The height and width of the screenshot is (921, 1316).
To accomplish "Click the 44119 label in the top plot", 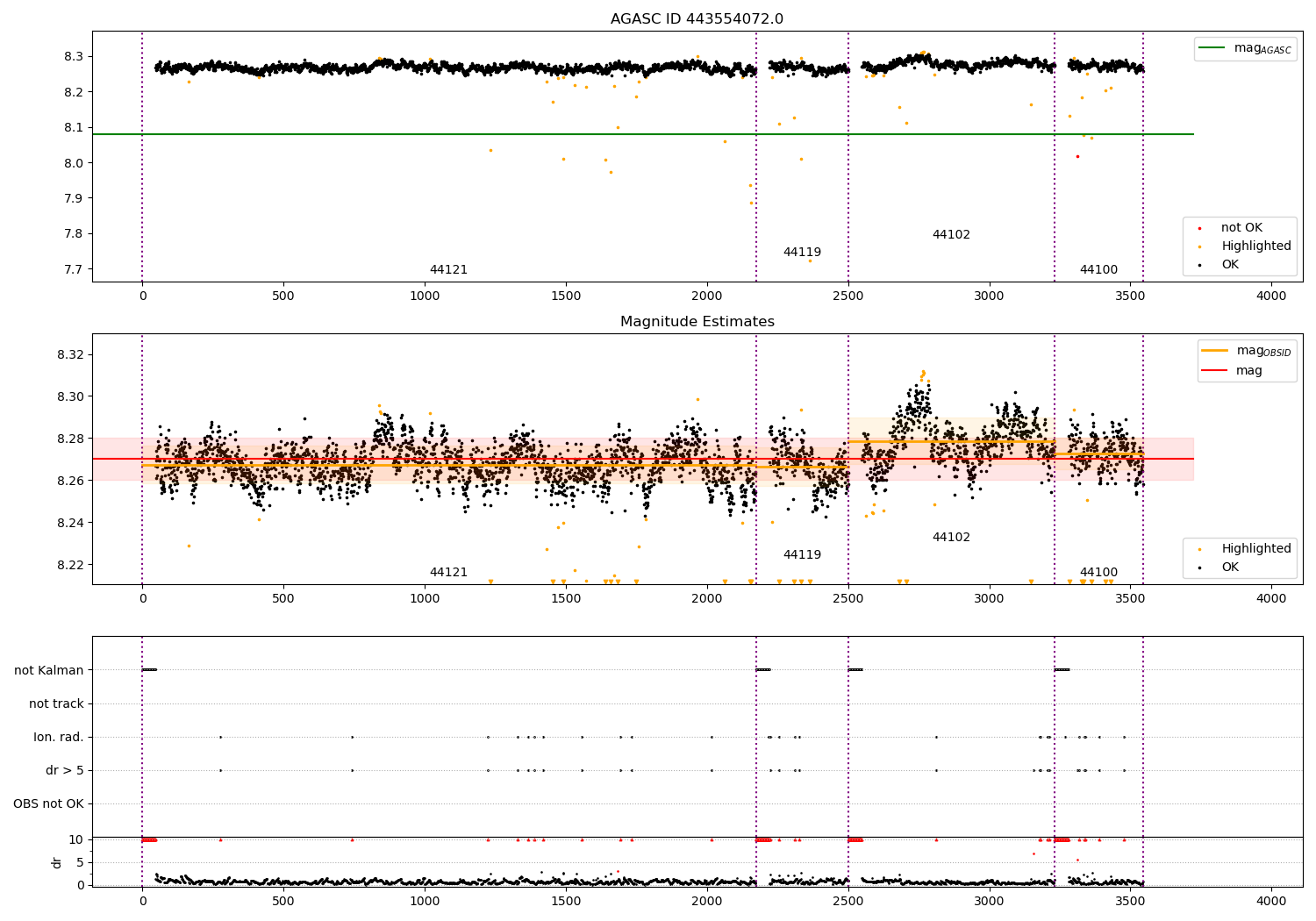I will [x=802, y=253].
